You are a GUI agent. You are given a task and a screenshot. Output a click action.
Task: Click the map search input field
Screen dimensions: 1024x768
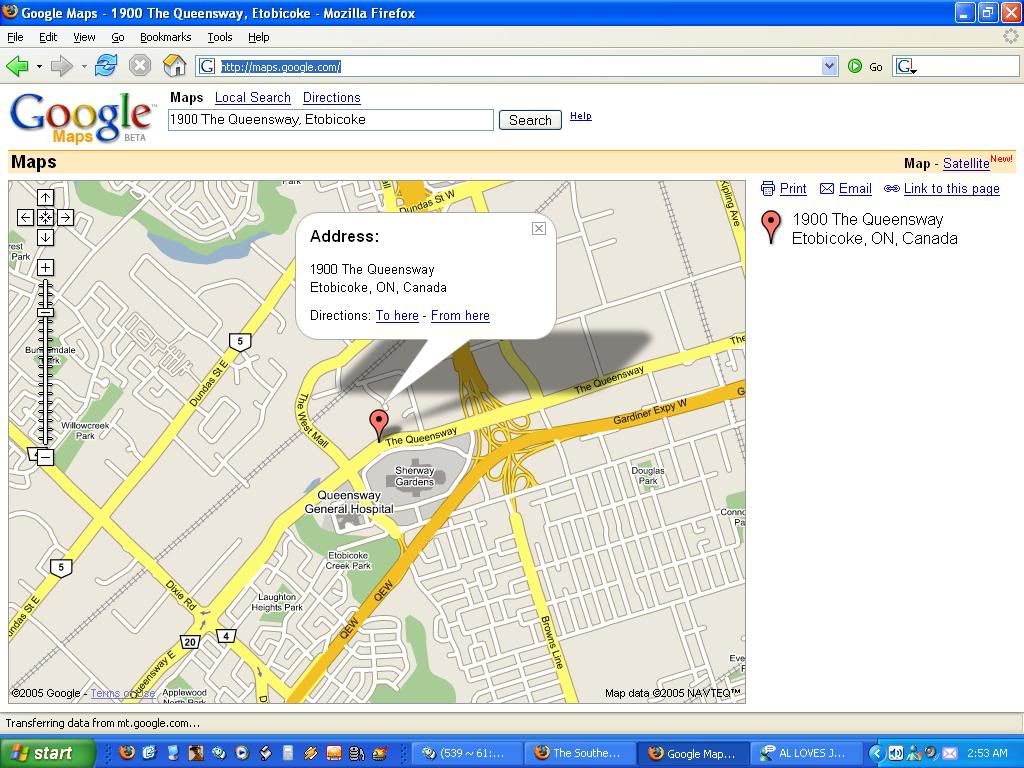(331, 120)
